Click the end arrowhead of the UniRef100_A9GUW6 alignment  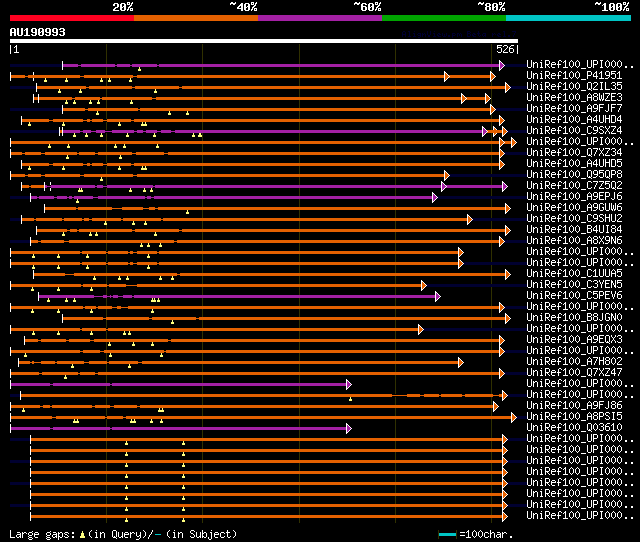coord(508,209)
